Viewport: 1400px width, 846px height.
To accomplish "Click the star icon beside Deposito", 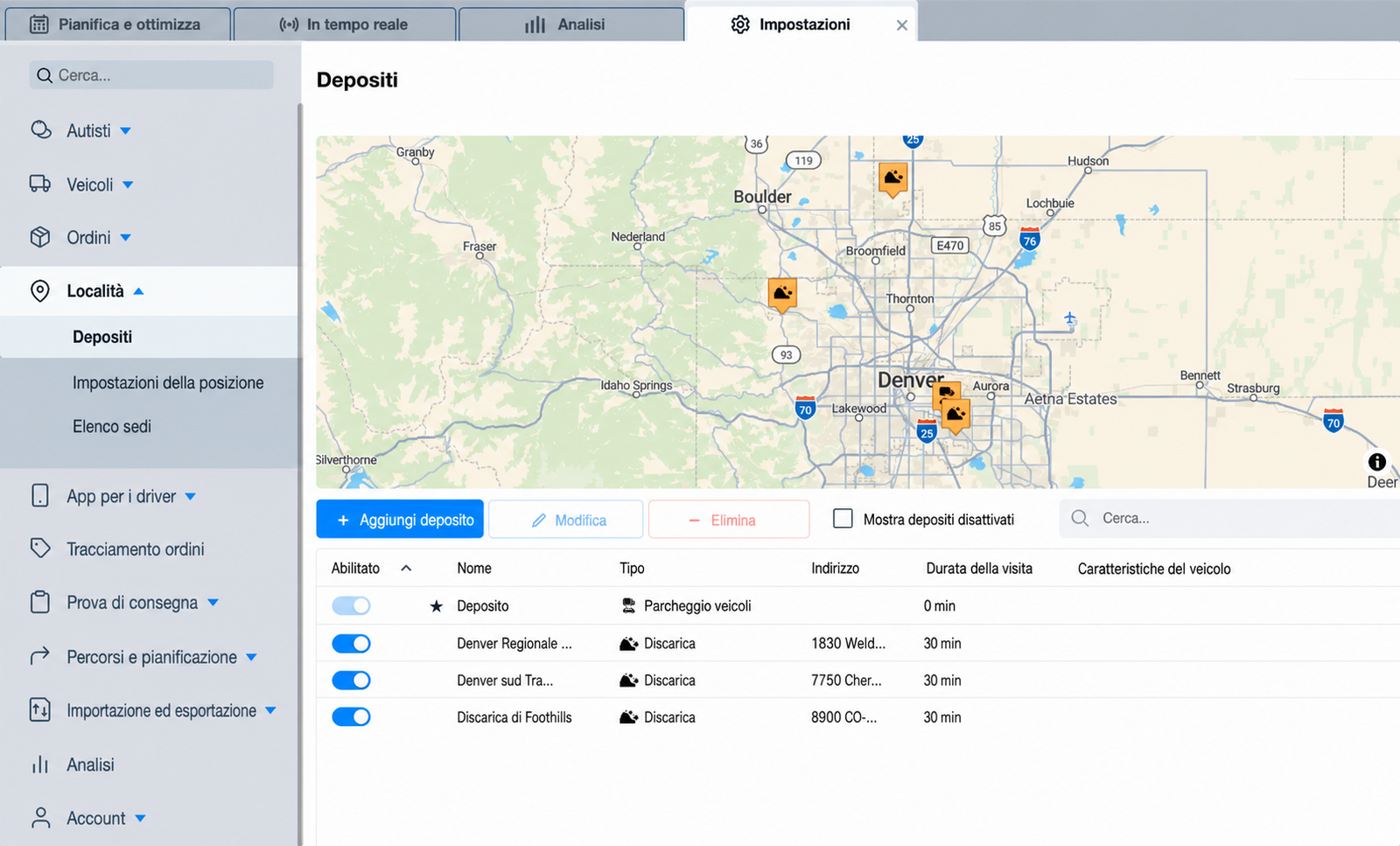I will click(436, 606).
